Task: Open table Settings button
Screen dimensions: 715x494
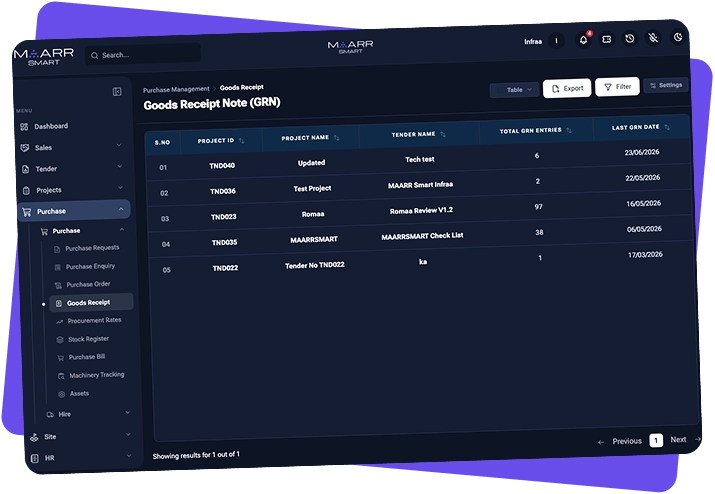Action: [x=666, y=85]
